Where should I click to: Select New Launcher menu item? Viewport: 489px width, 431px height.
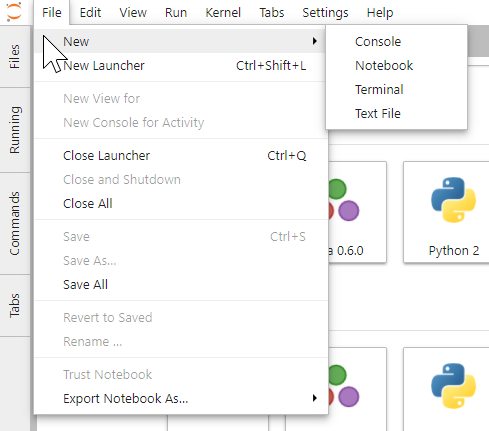tap(181, 65)
